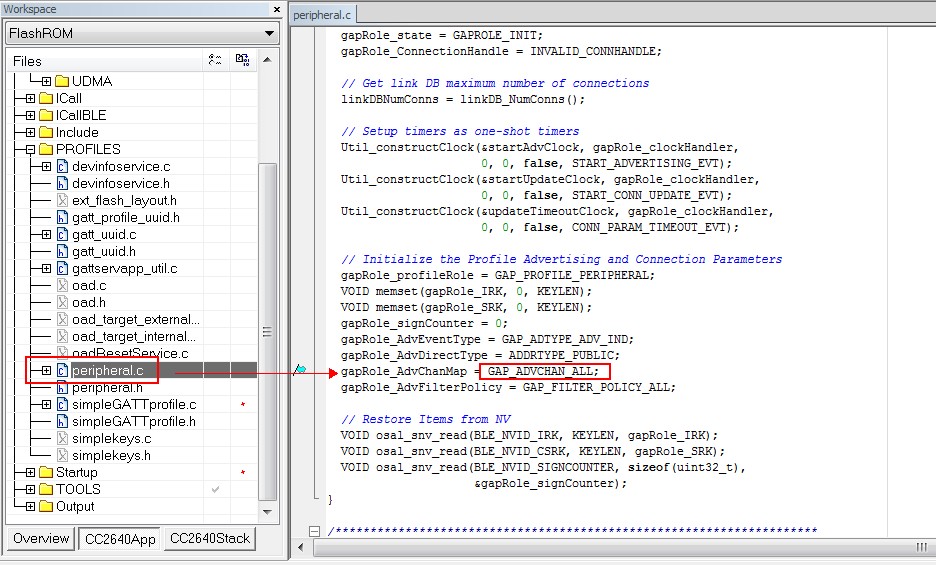Click the configuration membership column icon

[215, 60]
